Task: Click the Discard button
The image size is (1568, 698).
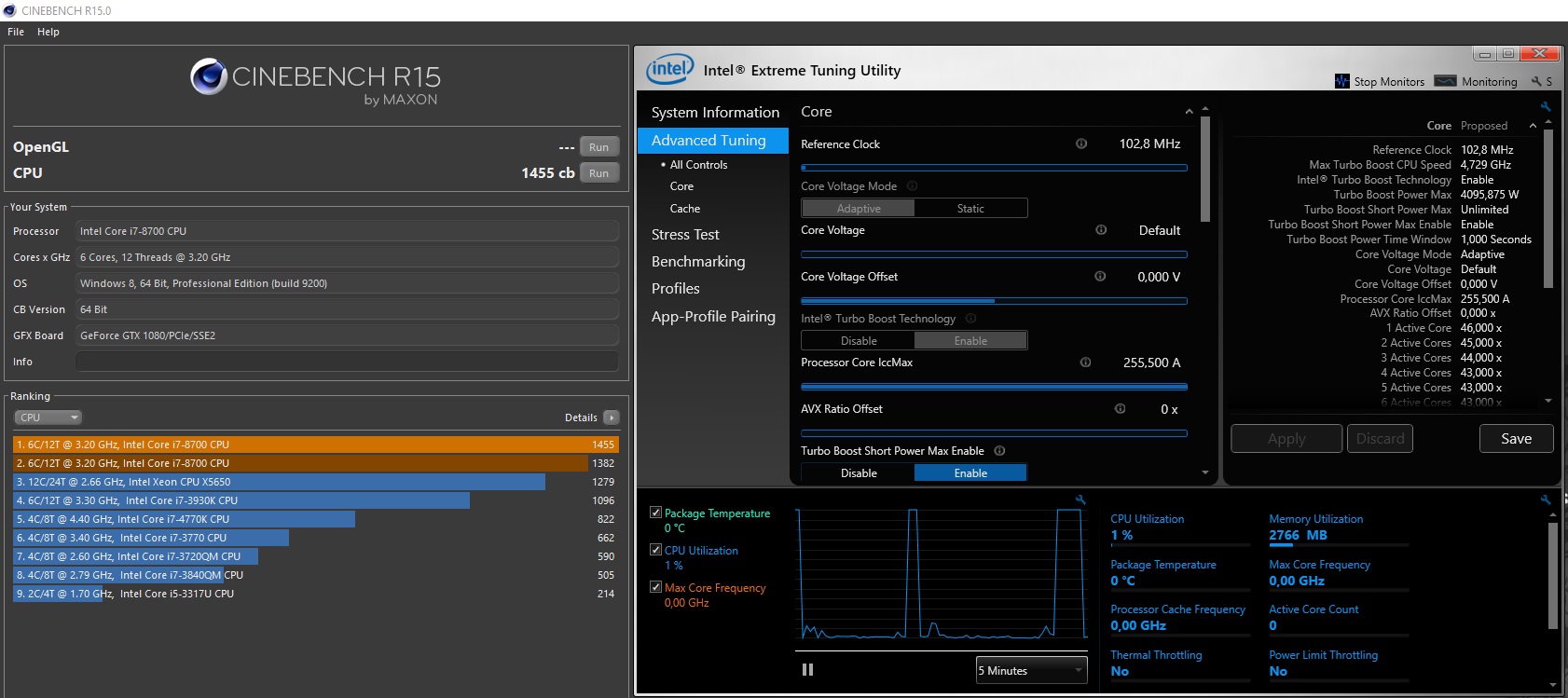Action: [x=1380, y=438]
